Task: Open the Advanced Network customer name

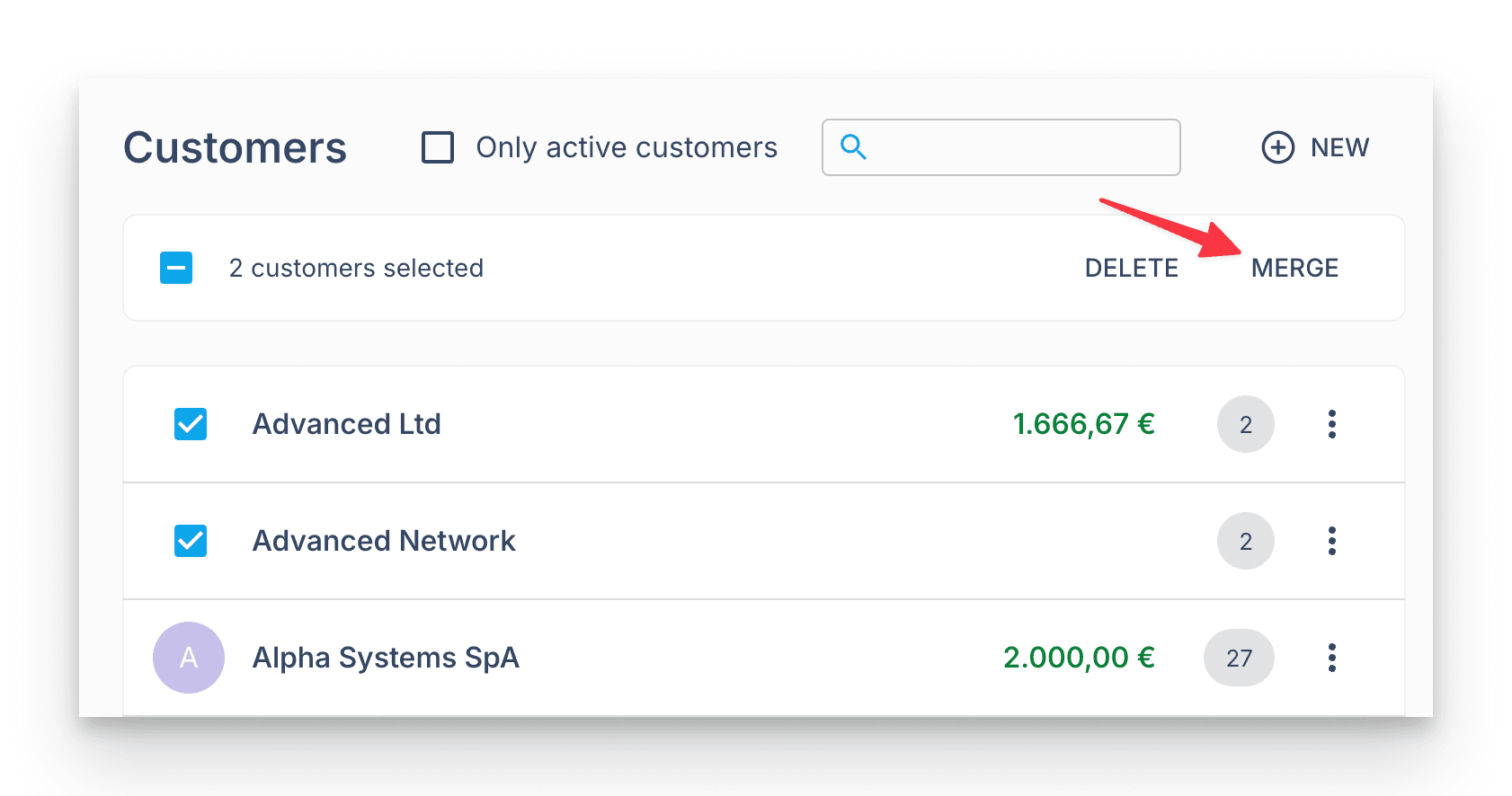Action: point(384,541)
